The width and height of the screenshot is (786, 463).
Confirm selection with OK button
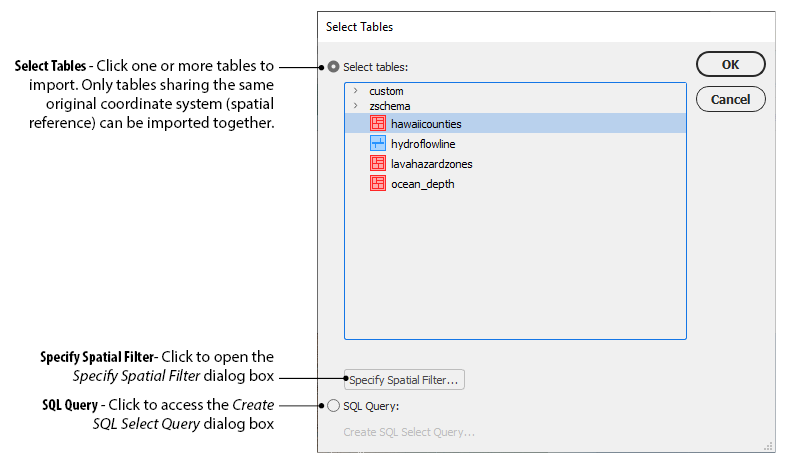pos(730,64)
